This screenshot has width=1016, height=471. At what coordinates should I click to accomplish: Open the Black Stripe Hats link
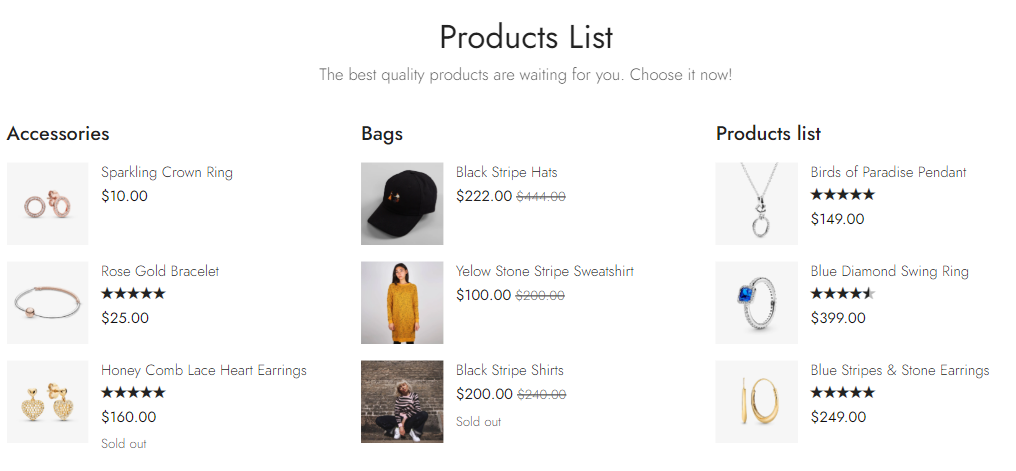pyautogui.click(x=507, y=172)
